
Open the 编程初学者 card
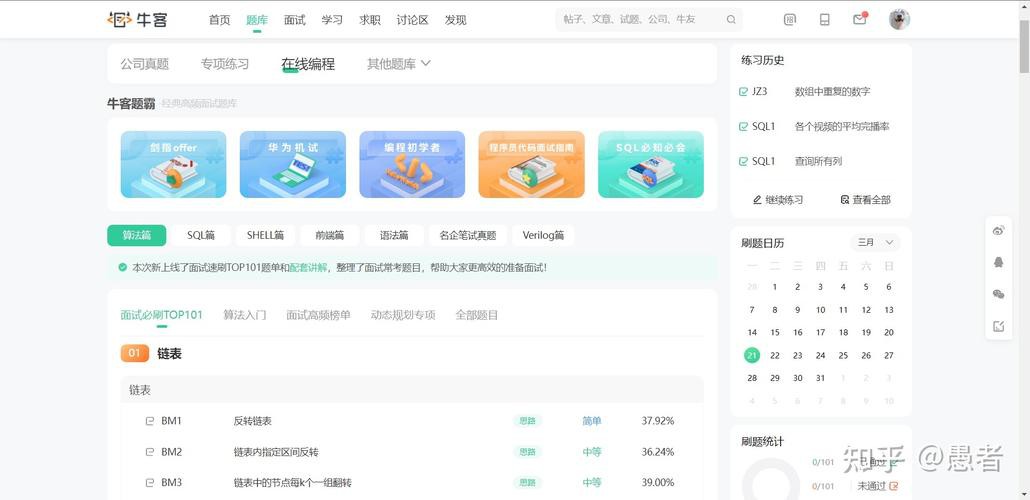click(412, 164)
